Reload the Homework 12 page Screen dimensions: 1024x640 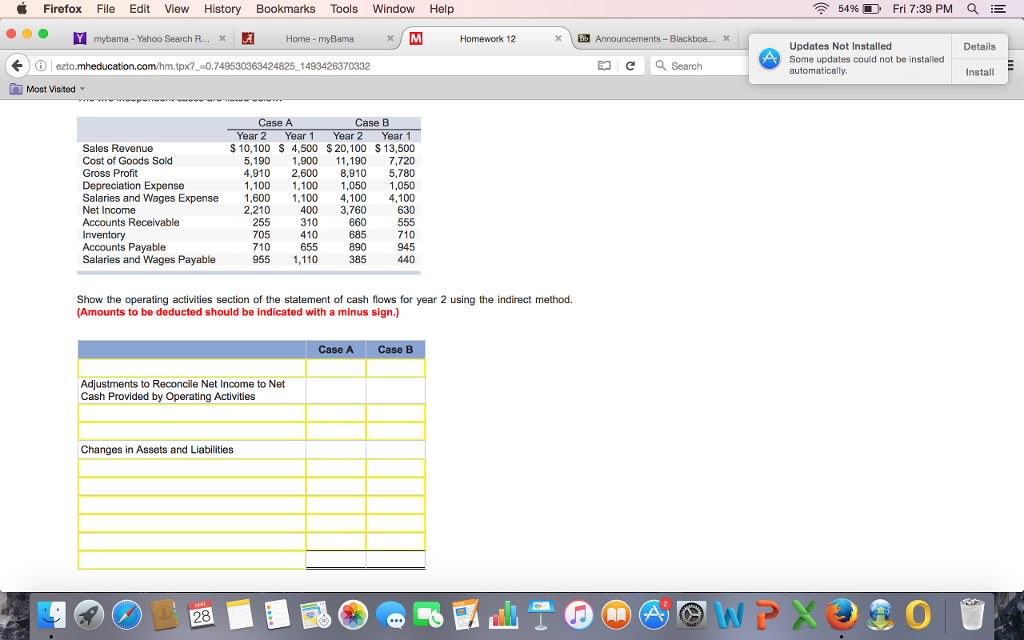pos(628,66)
